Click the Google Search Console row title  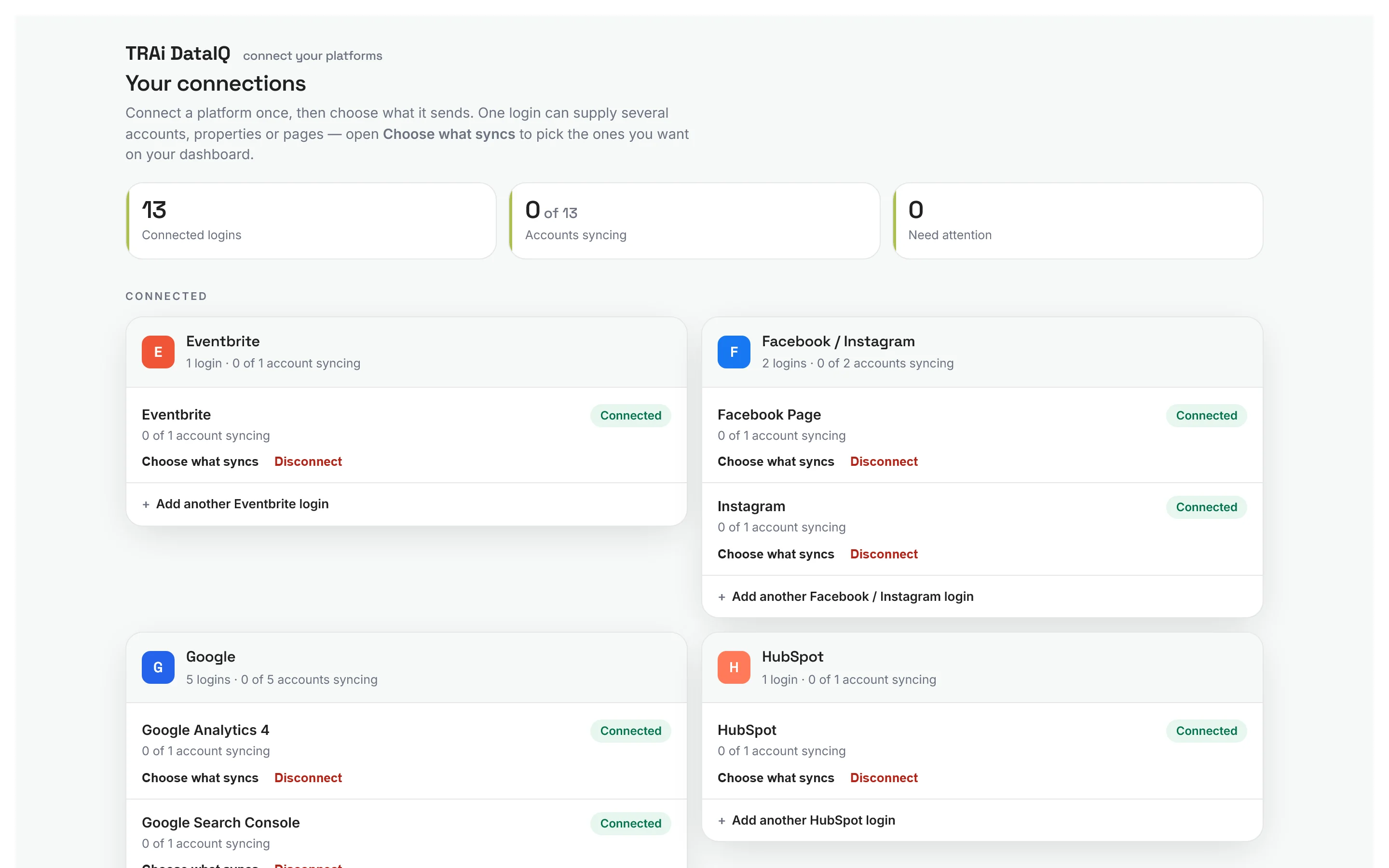click(x=220, y=823)
